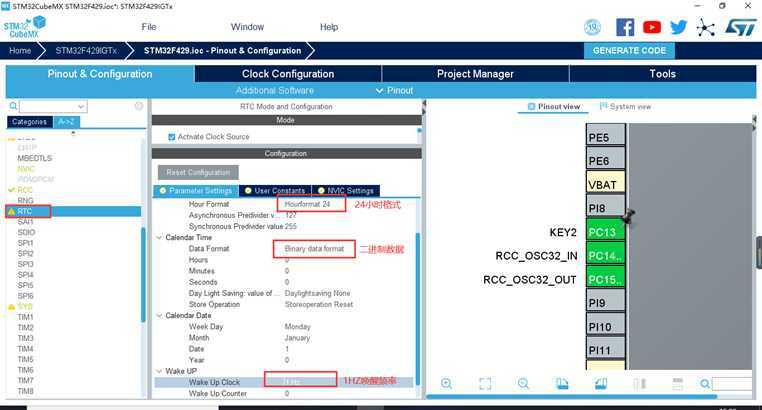Open the User Constants tab
This screenshot has width=762, height=410.
click(275, 191)
